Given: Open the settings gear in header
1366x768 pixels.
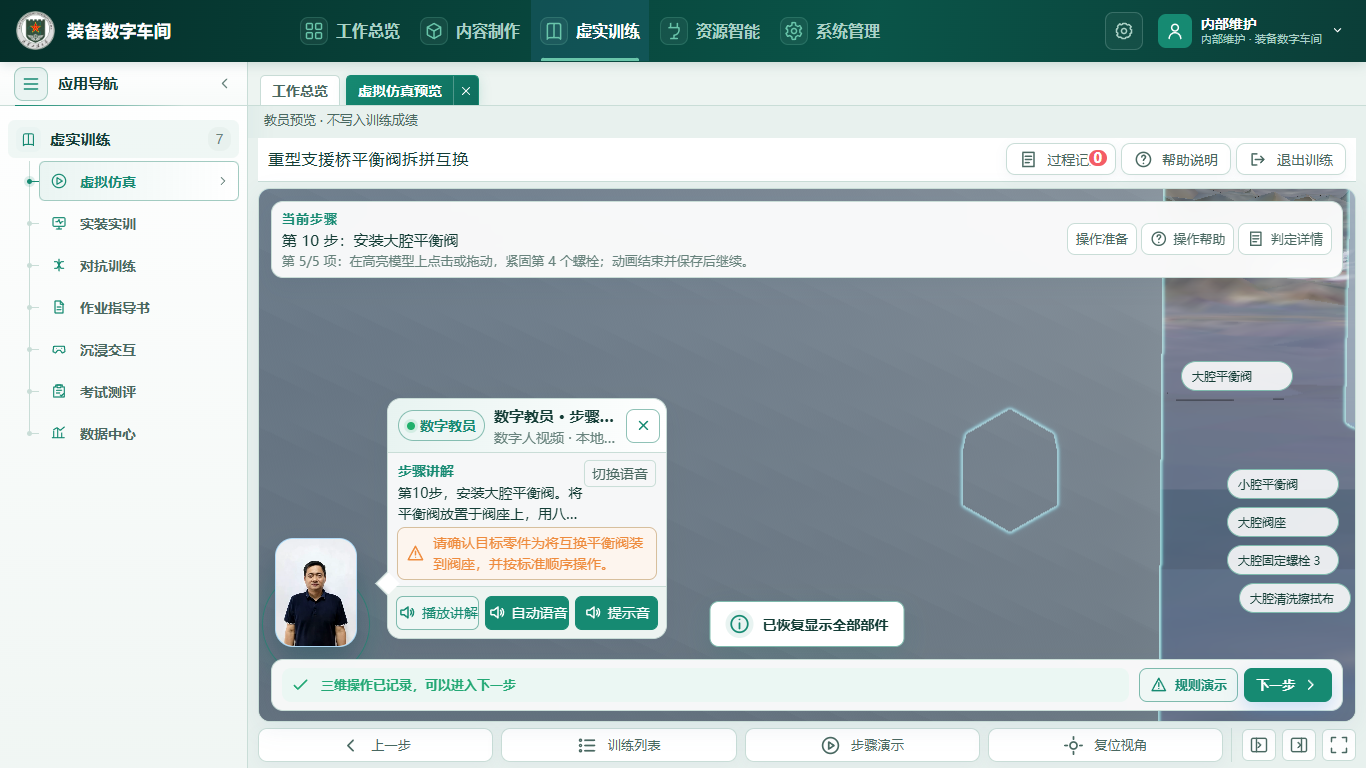Looking at the screenshot, I should [x=1124, y=31].
